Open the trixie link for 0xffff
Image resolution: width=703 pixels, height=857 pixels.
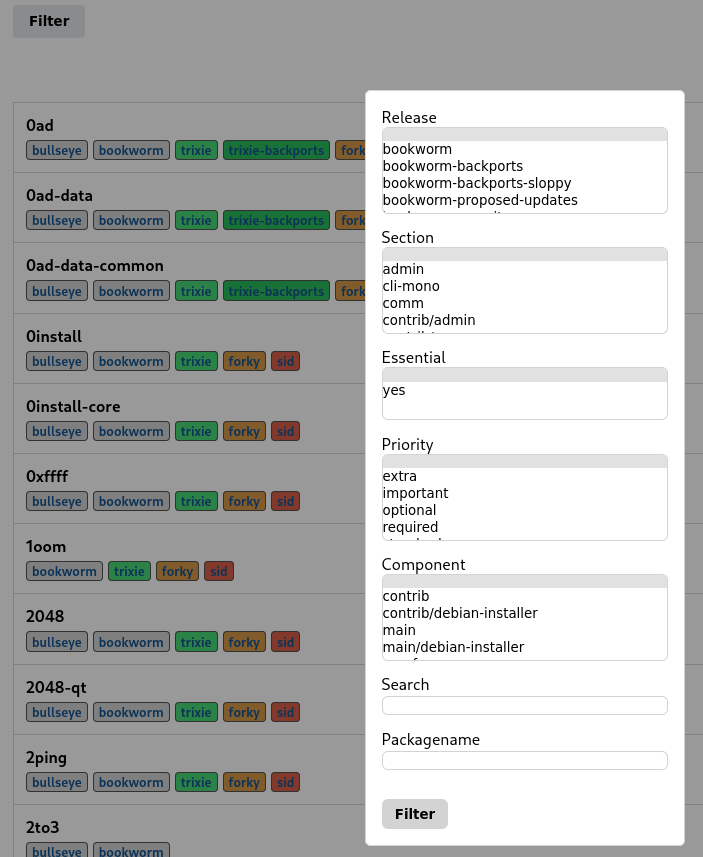pos(196,501)
